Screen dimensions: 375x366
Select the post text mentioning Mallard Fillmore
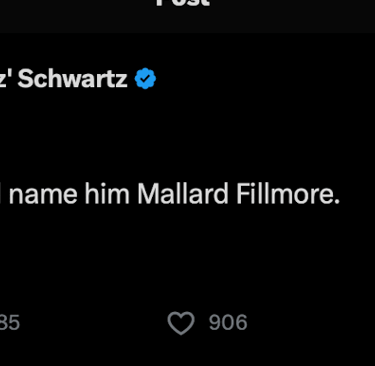coord(170,194)
